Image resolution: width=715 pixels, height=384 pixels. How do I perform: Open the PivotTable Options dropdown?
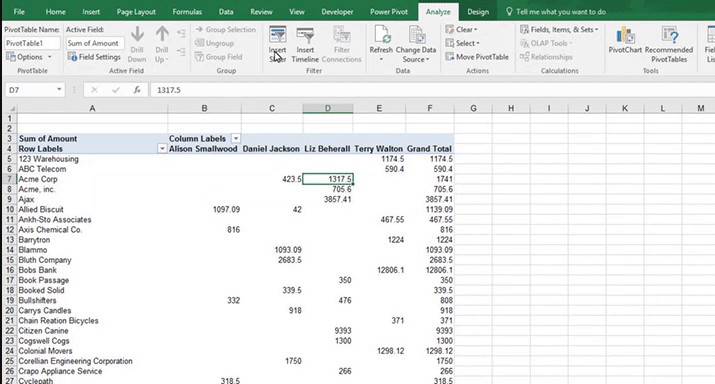pyautogui.click(x=29, y=57)
